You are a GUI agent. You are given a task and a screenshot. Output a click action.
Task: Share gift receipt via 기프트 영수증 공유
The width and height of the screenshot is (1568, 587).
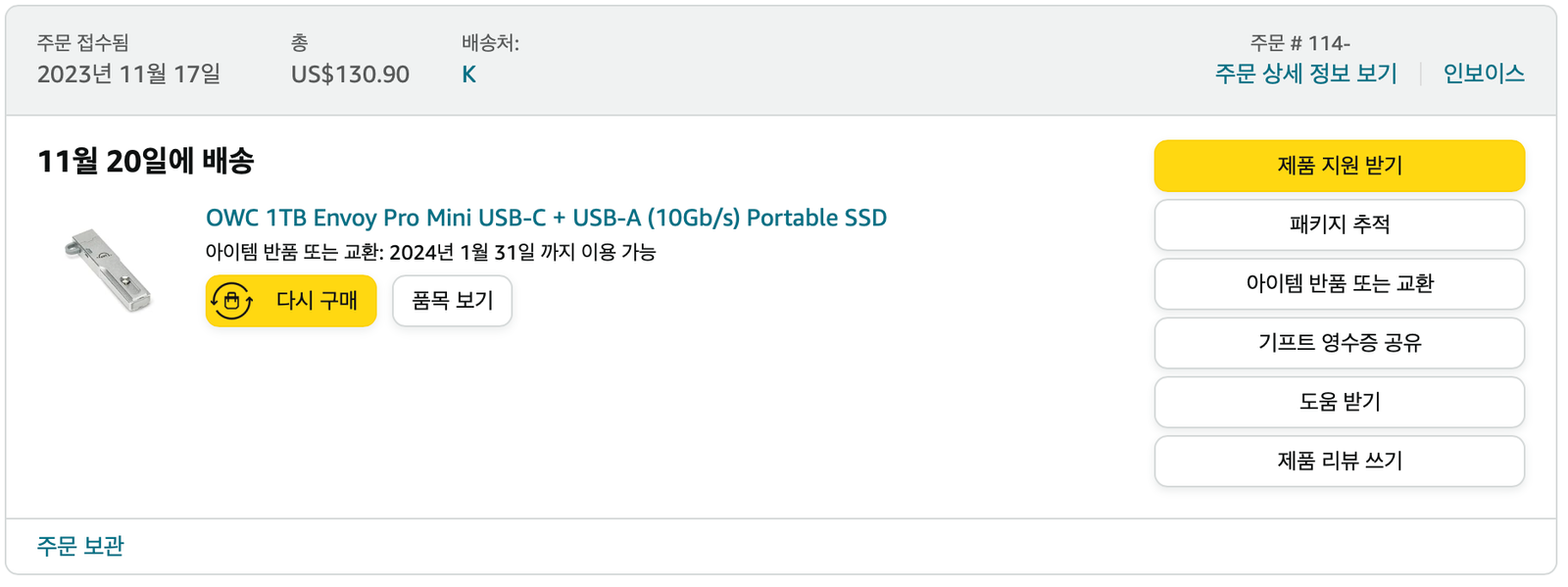pyautogui.click(x=1339, y=343)
